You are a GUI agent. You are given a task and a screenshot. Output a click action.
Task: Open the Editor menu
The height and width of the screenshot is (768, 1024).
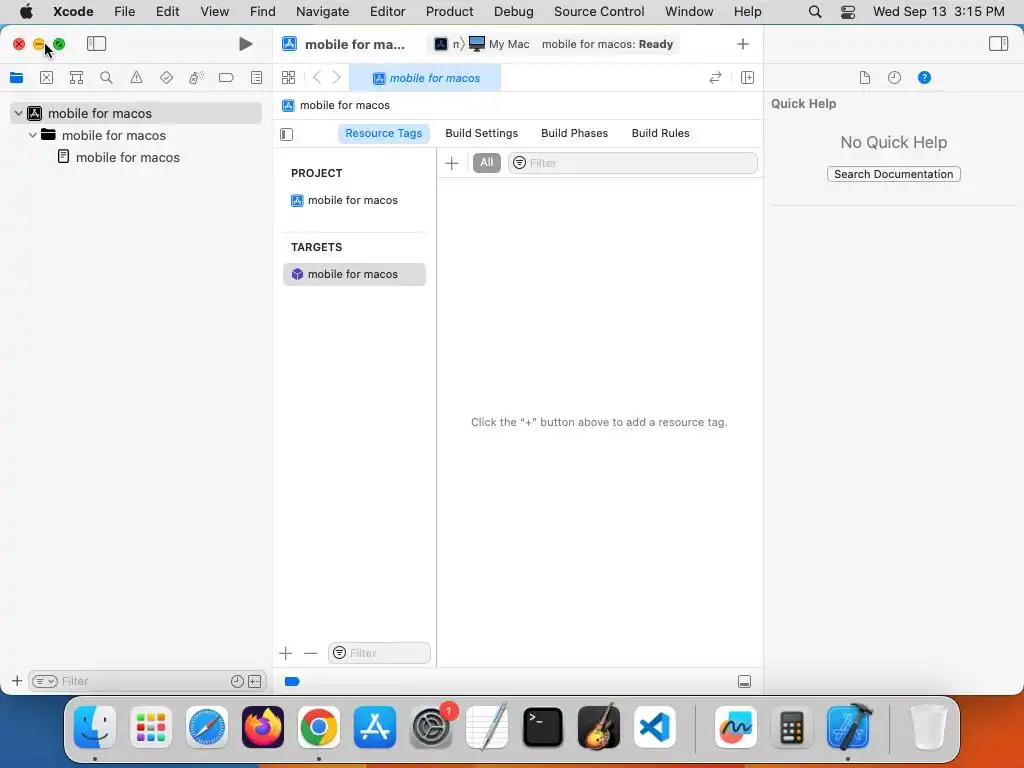(387, 11)
